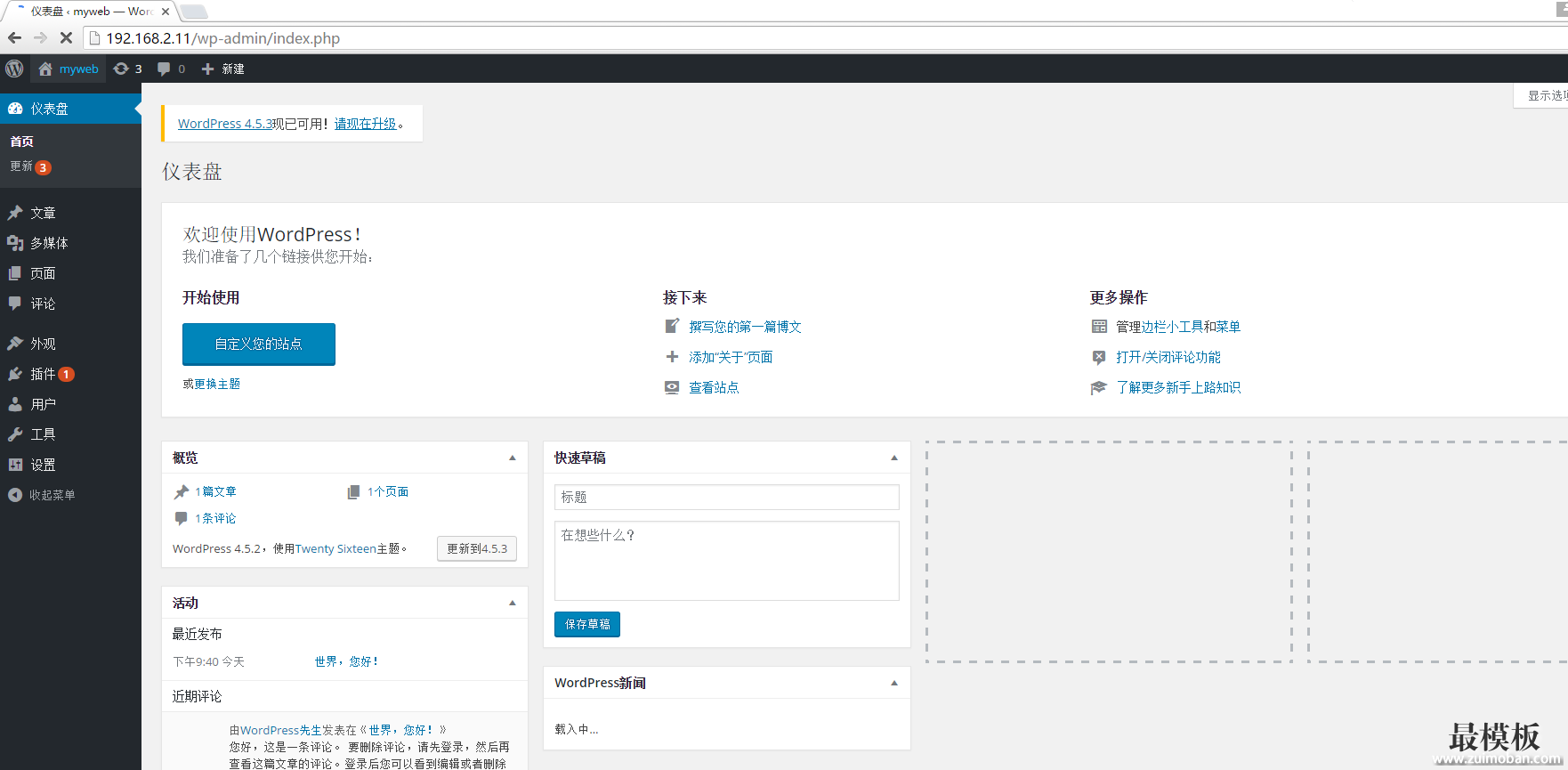This screenshot has width=1568, height=770.
Task: Click the wrench icon for 工具
Action: [15, 434]
